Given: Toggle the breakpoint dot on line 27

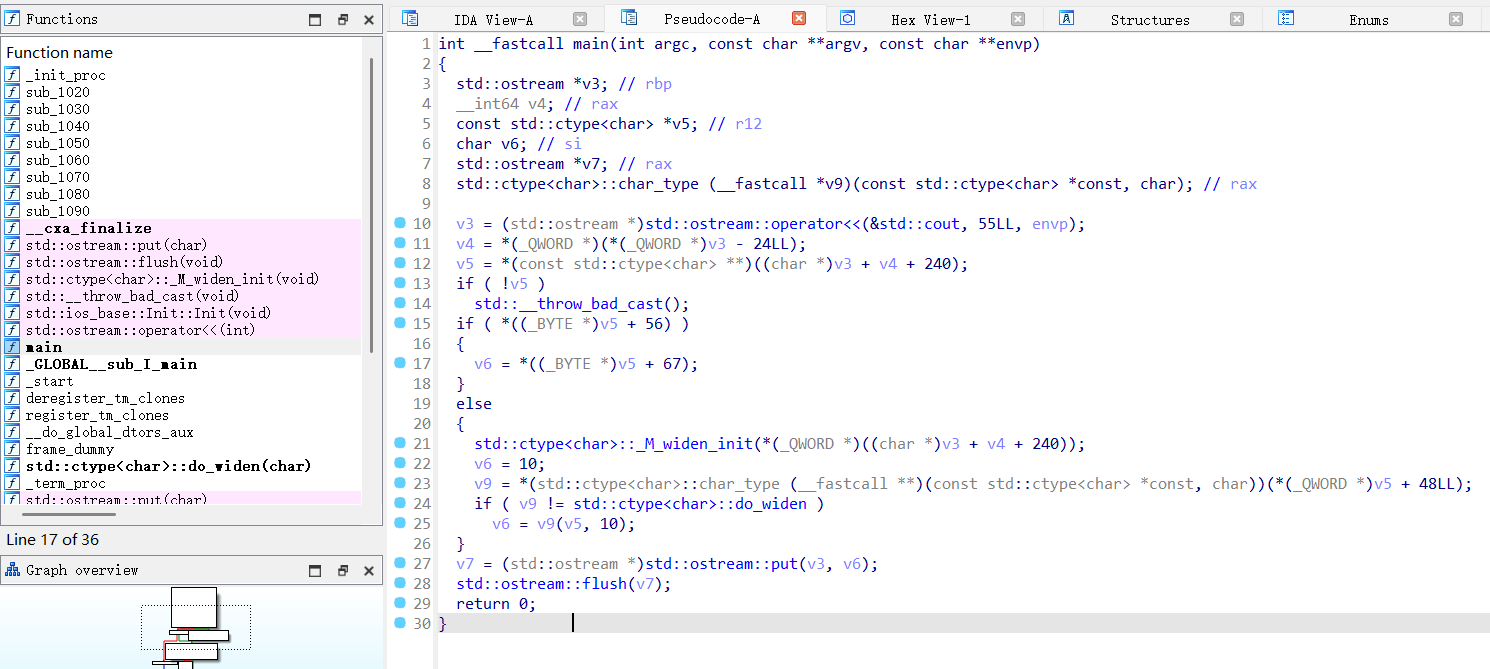Looking at the screenshot, I should point(400,564).
